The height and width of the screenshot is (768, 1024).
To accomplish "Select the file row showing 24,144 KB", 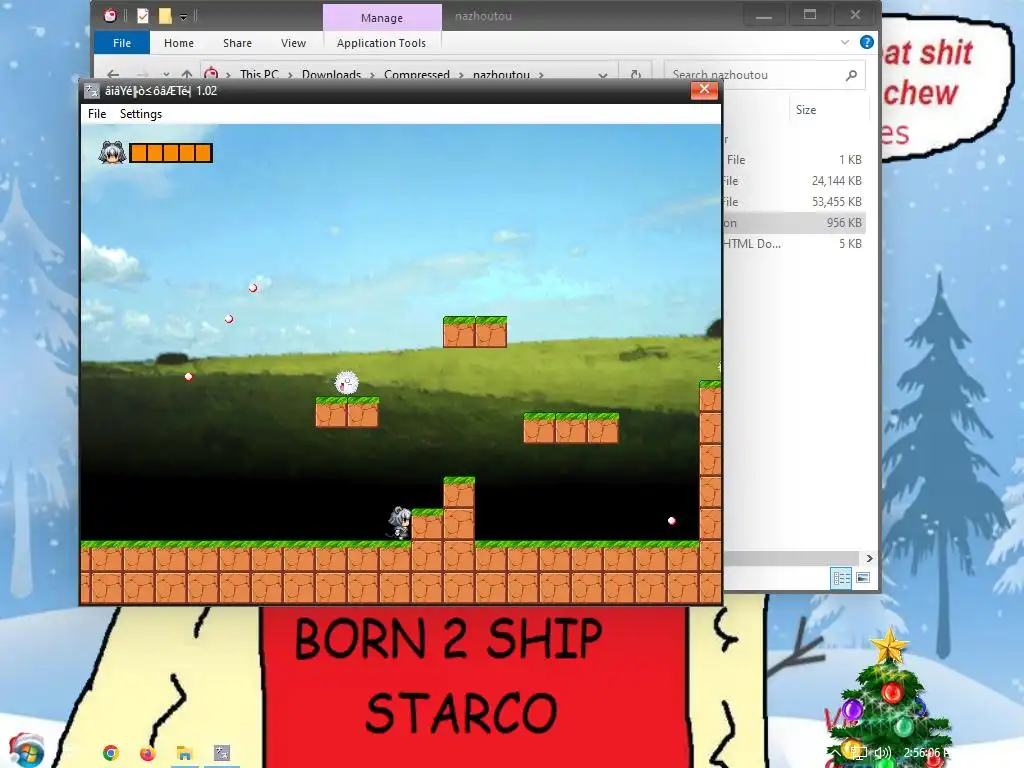I will (794, 181).
